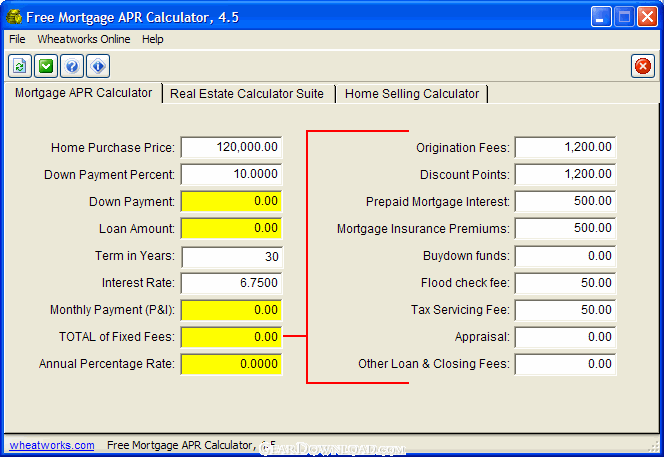Open help with the question mark icon

tap(72, 66)
